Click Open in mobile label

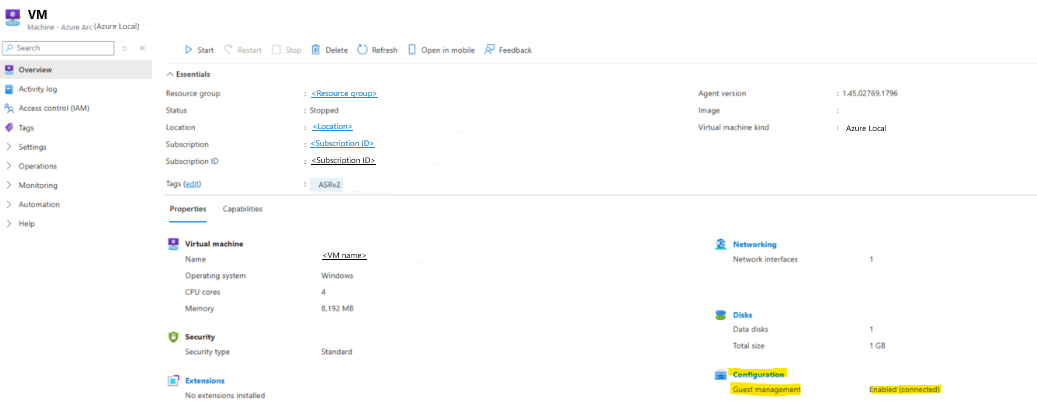pos(448,50)
